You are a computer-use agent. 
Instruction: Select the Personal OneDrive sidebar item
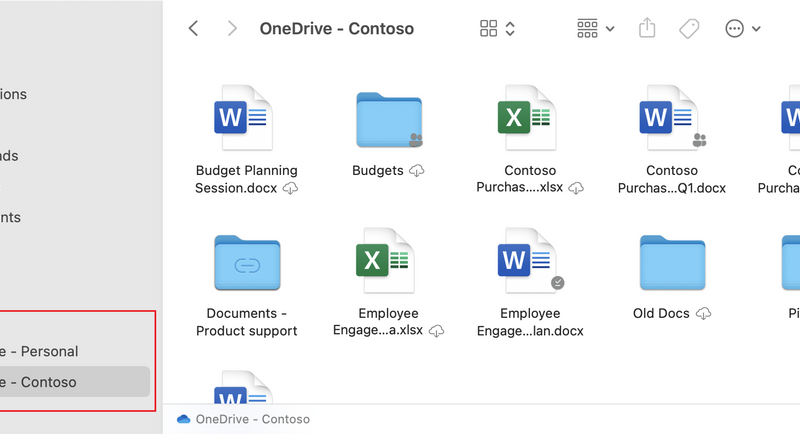click(x=40, y=351)
